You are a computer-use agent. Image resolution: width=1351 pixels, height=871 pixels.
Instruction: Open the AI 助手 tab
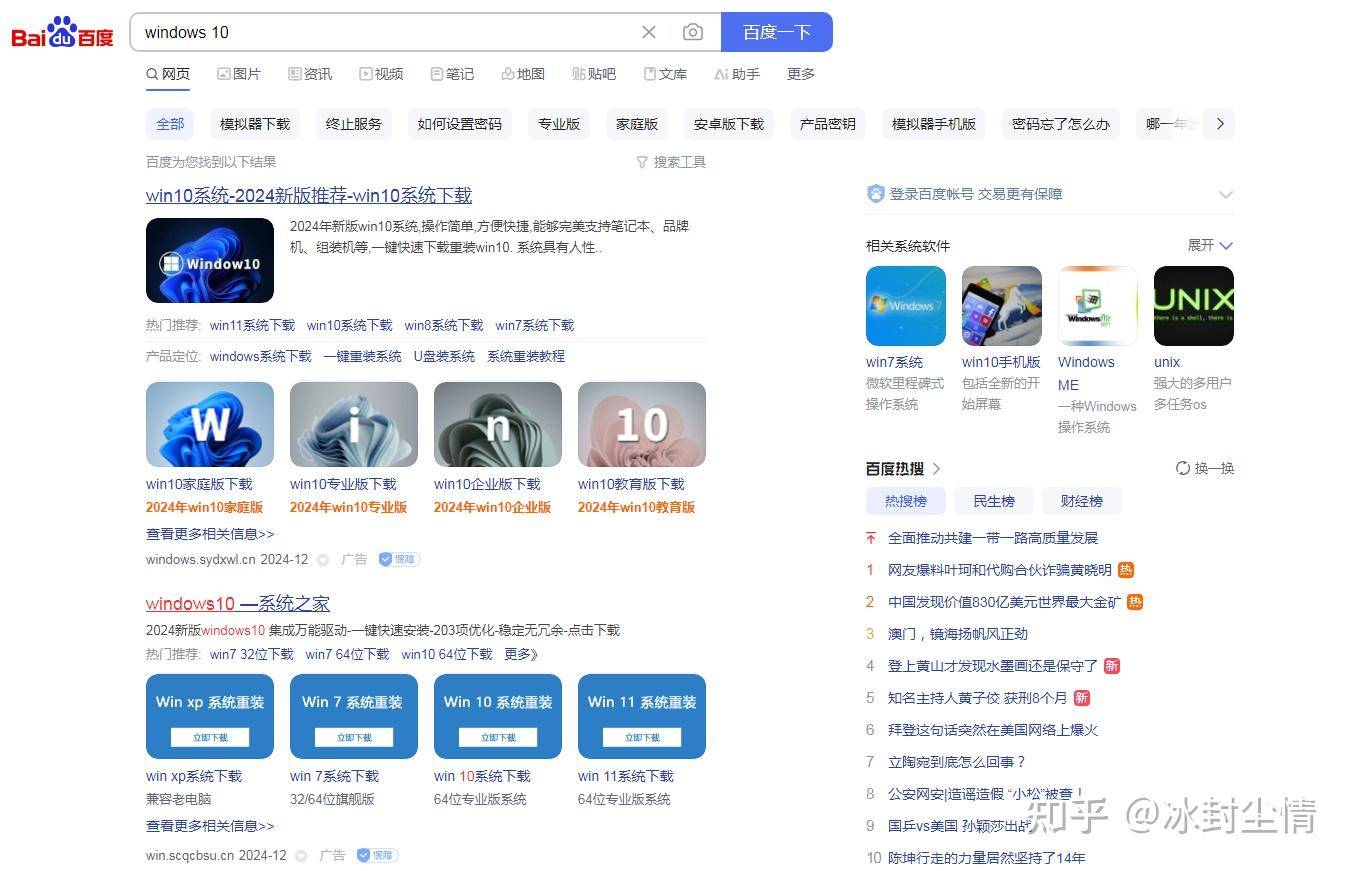[x=737, y=74]
